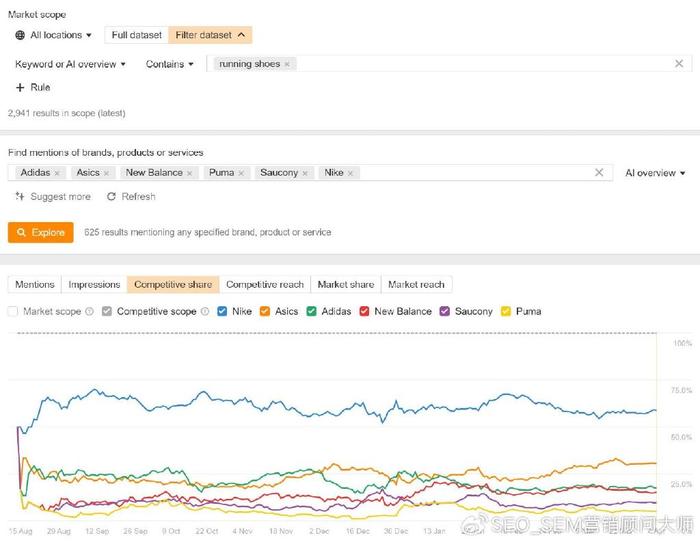The height and width of the screenshot is (542, 700).
Task: Remove the Puma brand tag
Action: pos(241,173)
